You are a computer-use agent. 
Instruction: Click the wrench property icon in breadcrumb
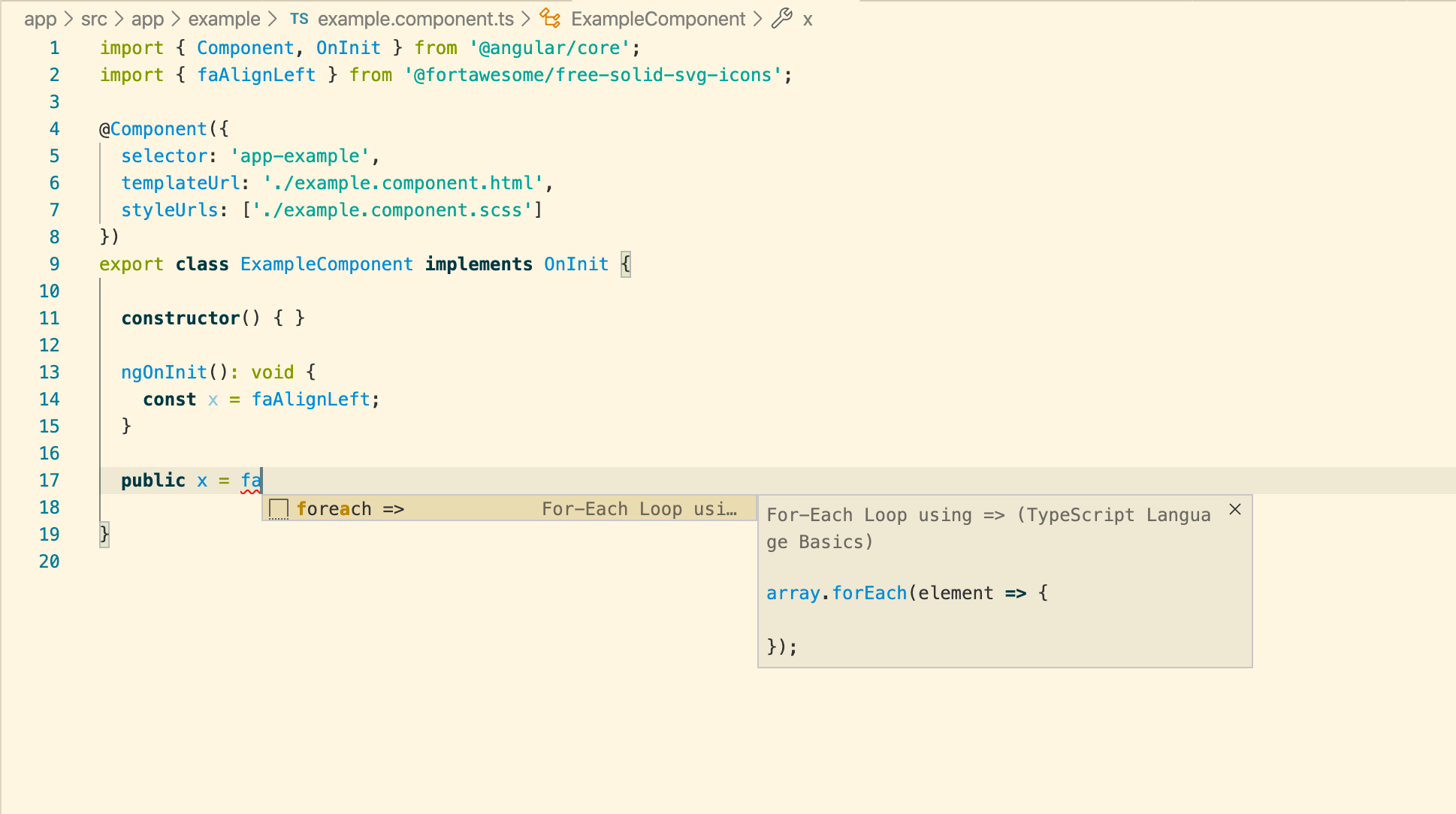coord(781,19)
